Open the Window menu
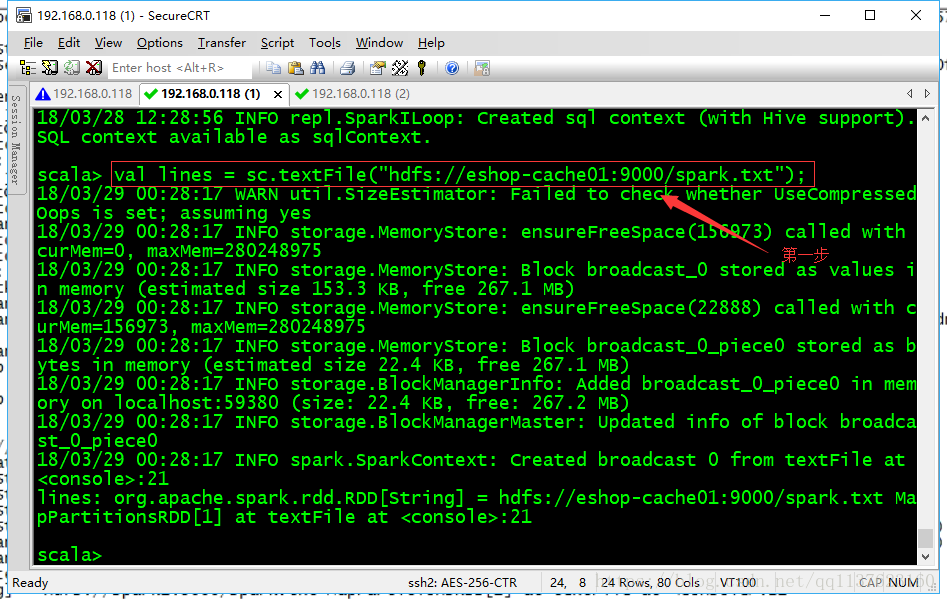The width and height of the screenshot is (947, 601). click(x=379, y=43)
